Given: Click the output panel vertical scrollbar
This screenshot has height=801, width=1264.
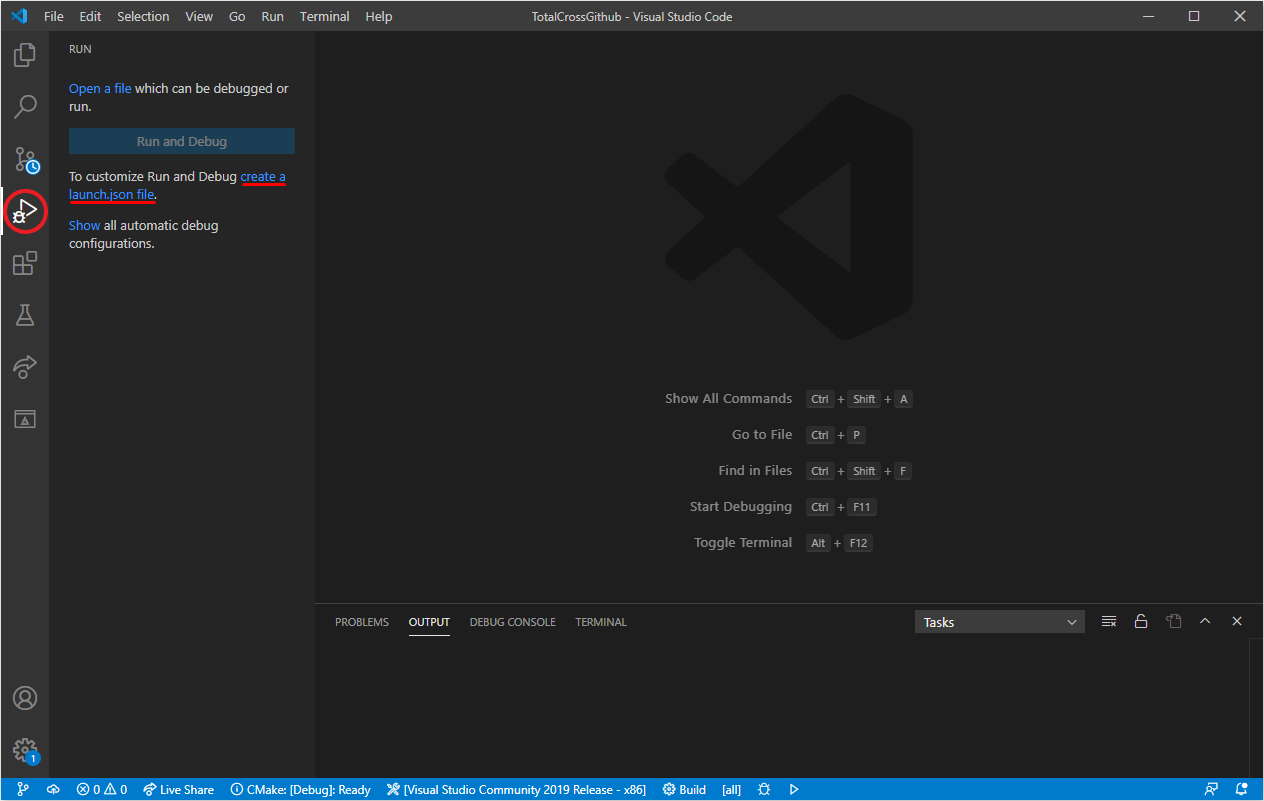Looking at the screenshot, I should coord(1256,707).
